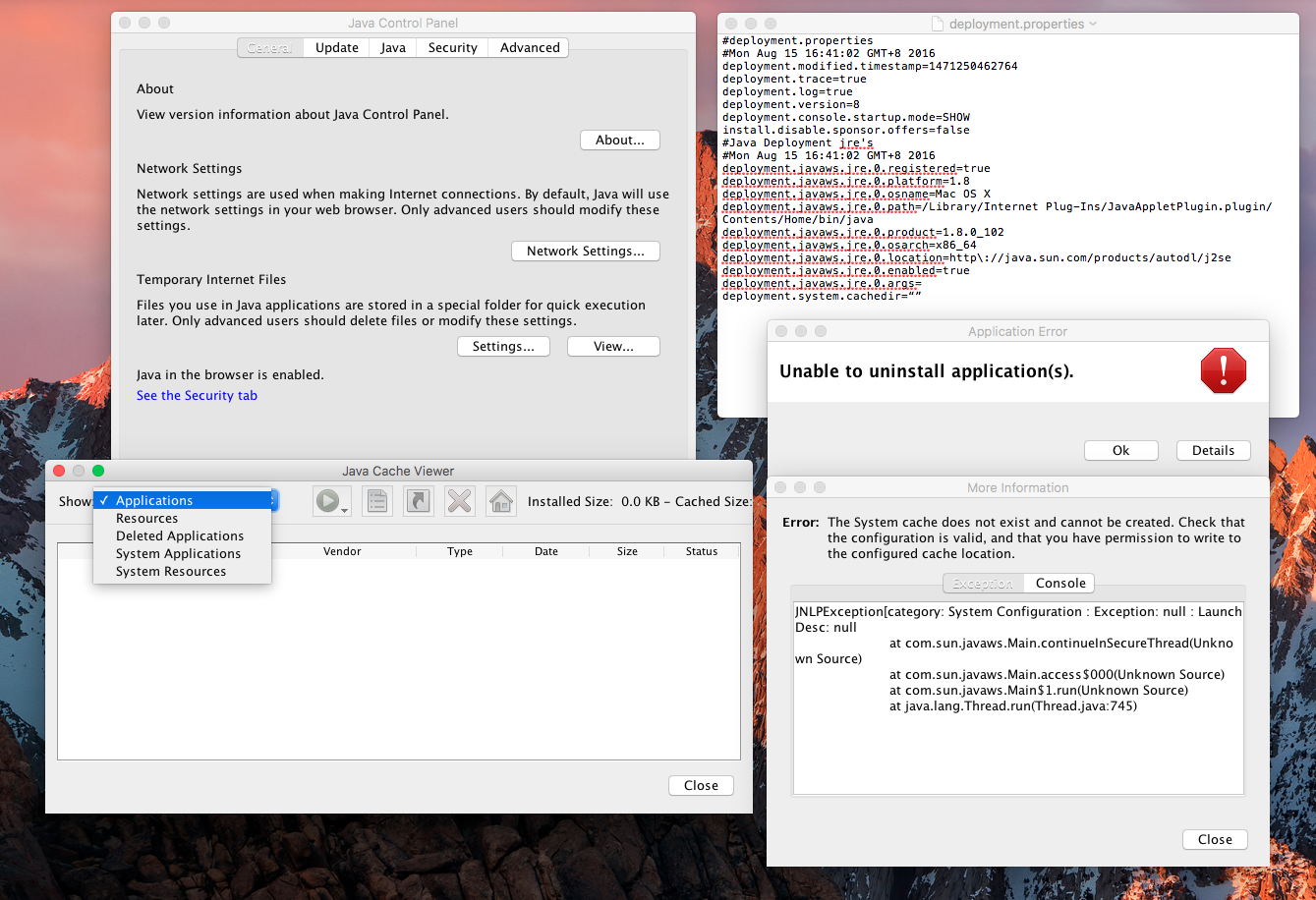
Task: Click the red error alert icon
Action: click(1223, 371)
